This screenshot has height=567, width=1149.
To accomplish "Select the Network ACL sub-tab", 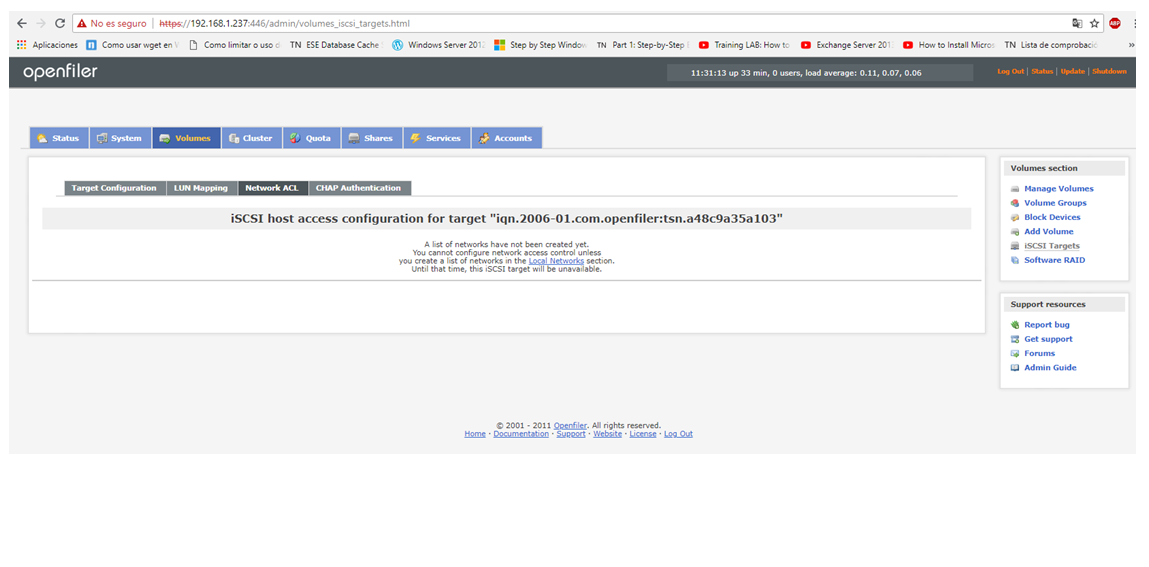I will point(273,188).
